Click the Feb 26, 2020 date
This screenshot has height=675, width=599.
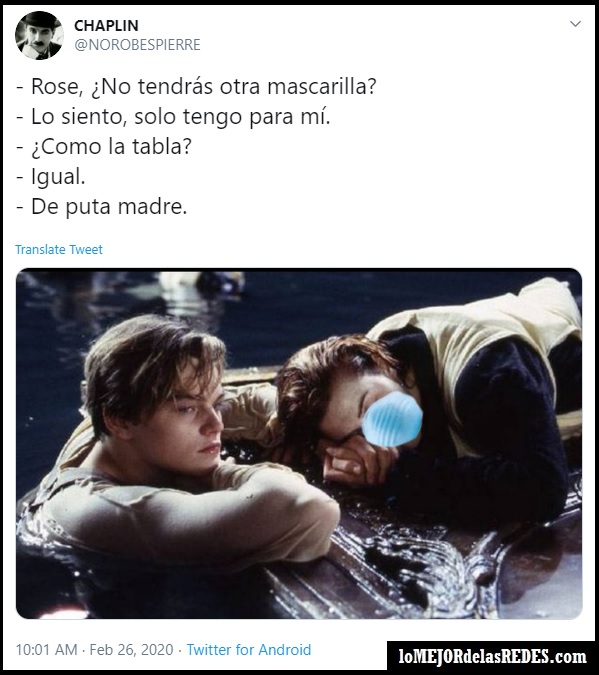point(131,650)
